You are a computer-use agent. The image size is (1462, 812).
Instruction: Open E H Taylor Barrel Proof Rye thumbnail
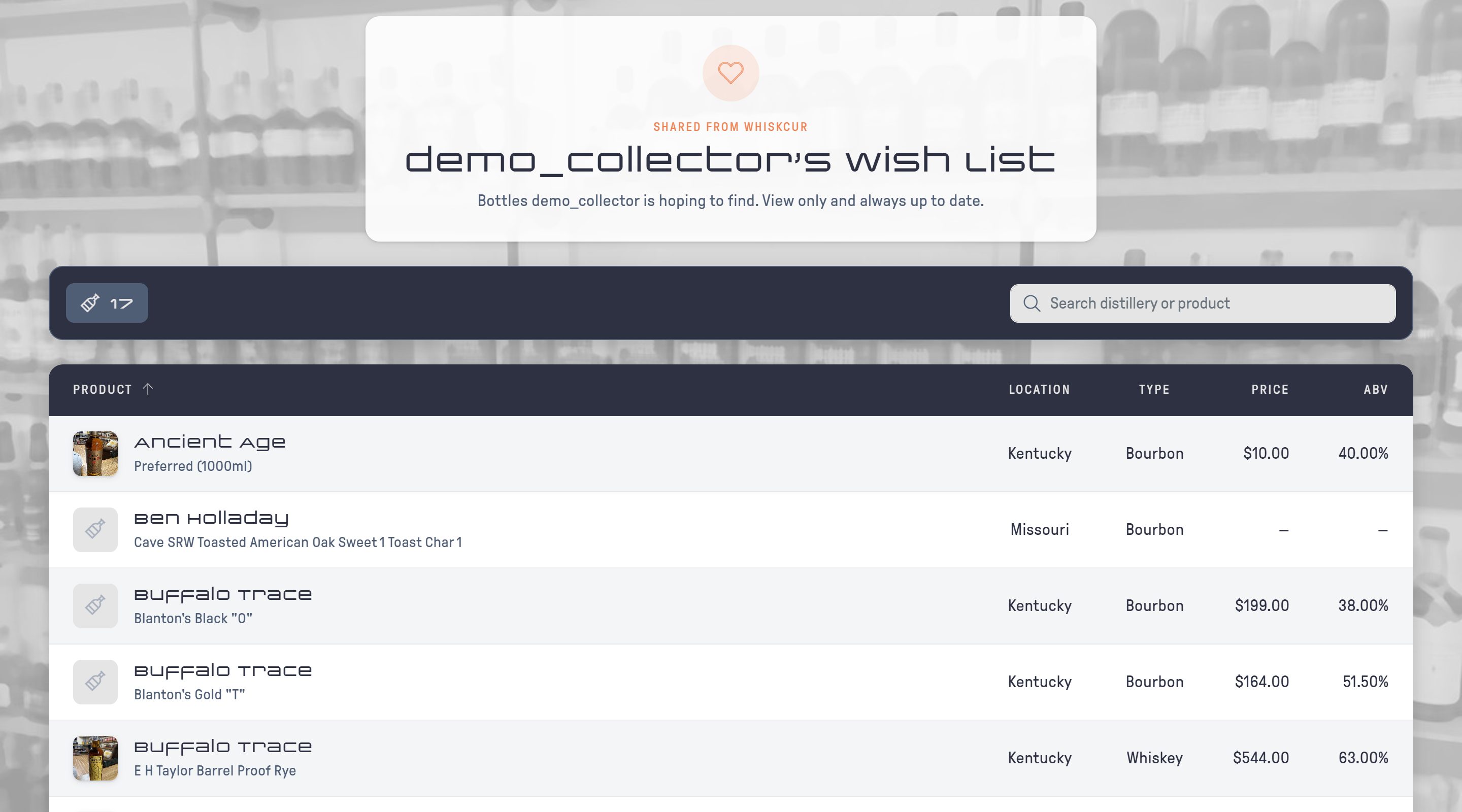pos(95,758)
